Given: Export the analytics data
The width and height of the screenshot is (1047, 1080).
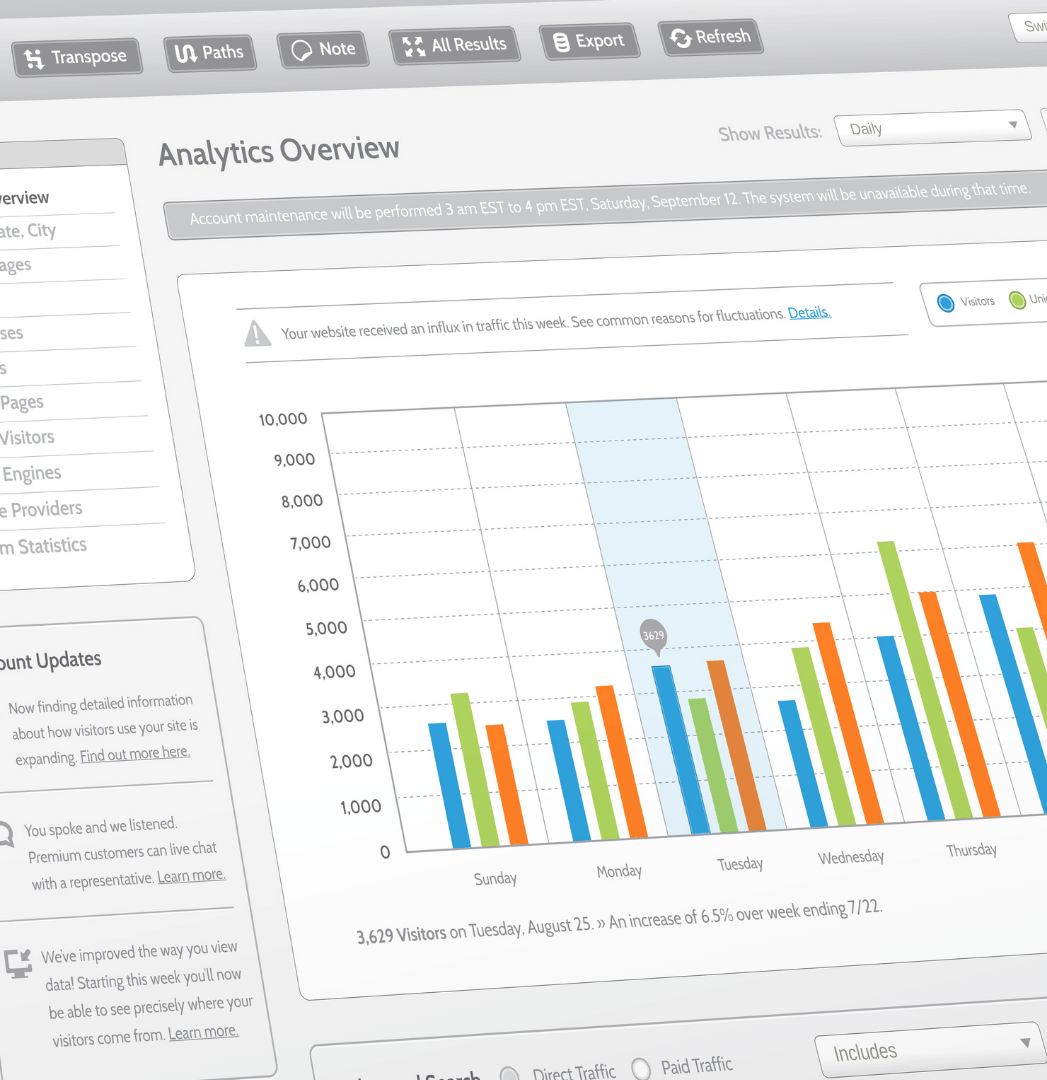Looking at the screenshot, I should 588,42.
